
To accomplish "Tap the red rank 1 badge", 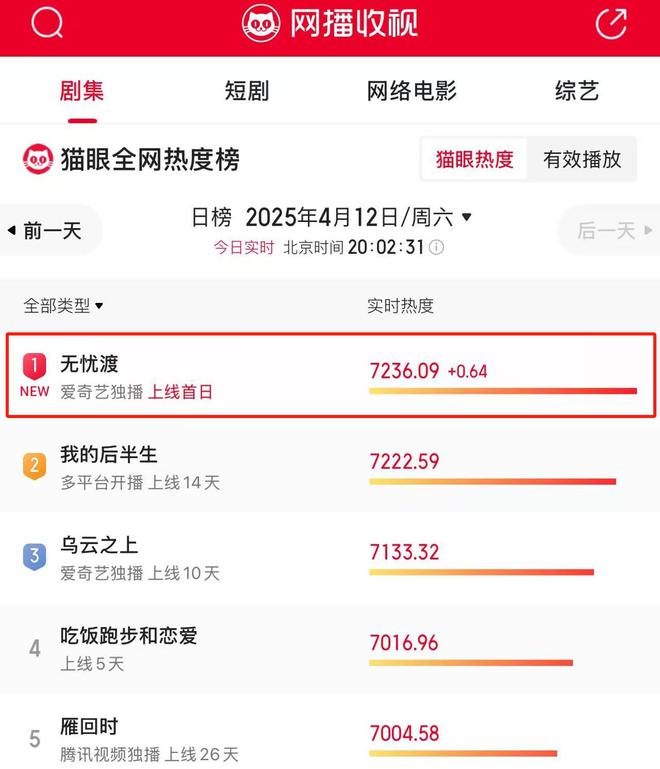I will click(x=34, y=366).
